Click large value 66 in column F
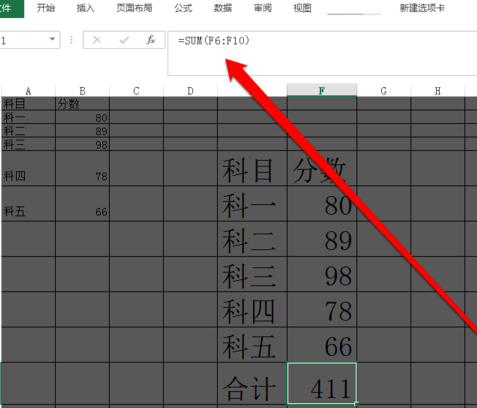The image size is (477, 408). click(322, 345)
